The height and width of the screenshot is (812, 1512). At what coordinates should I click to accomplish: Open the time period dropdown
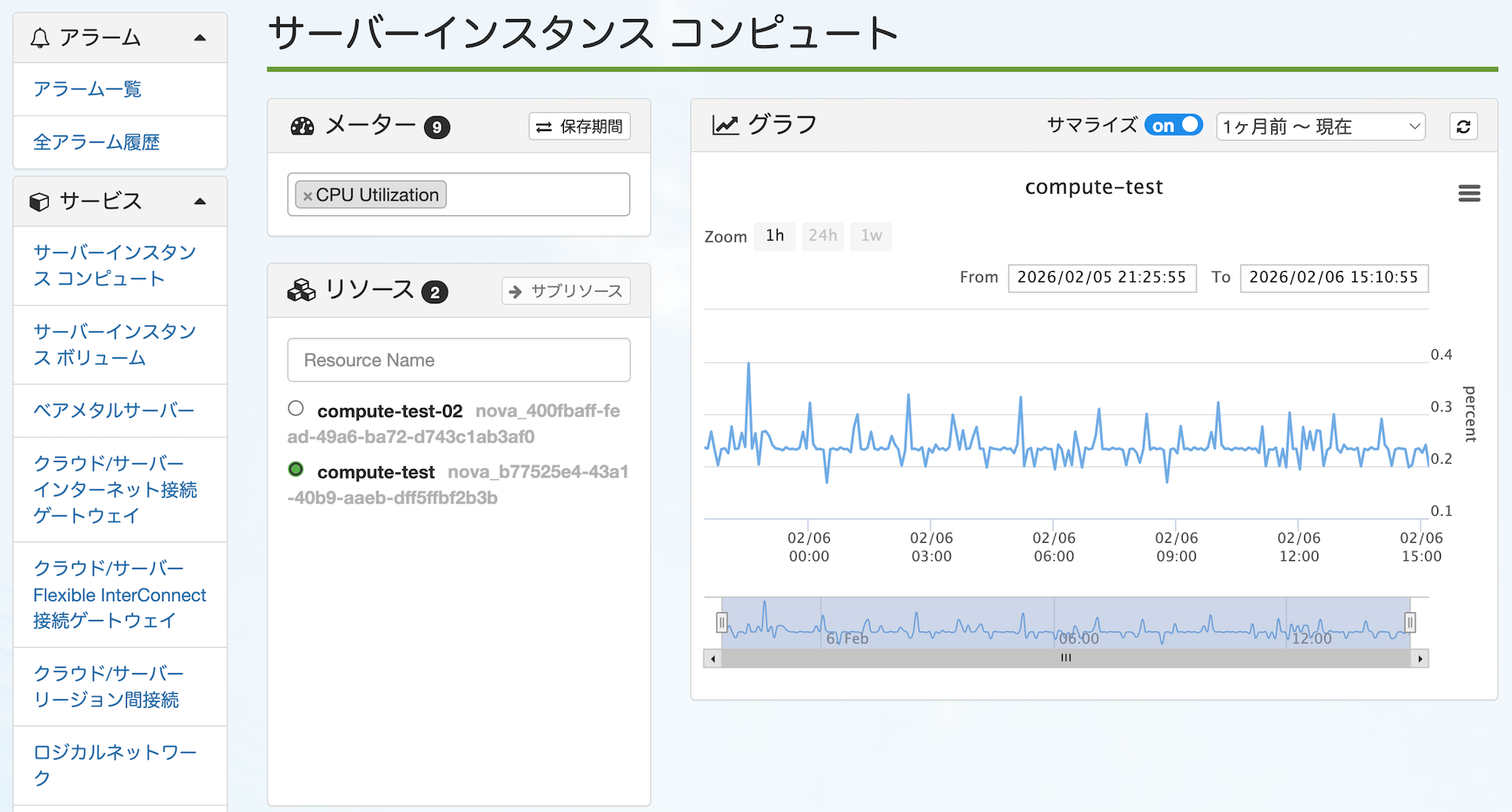pos(1320,127)
